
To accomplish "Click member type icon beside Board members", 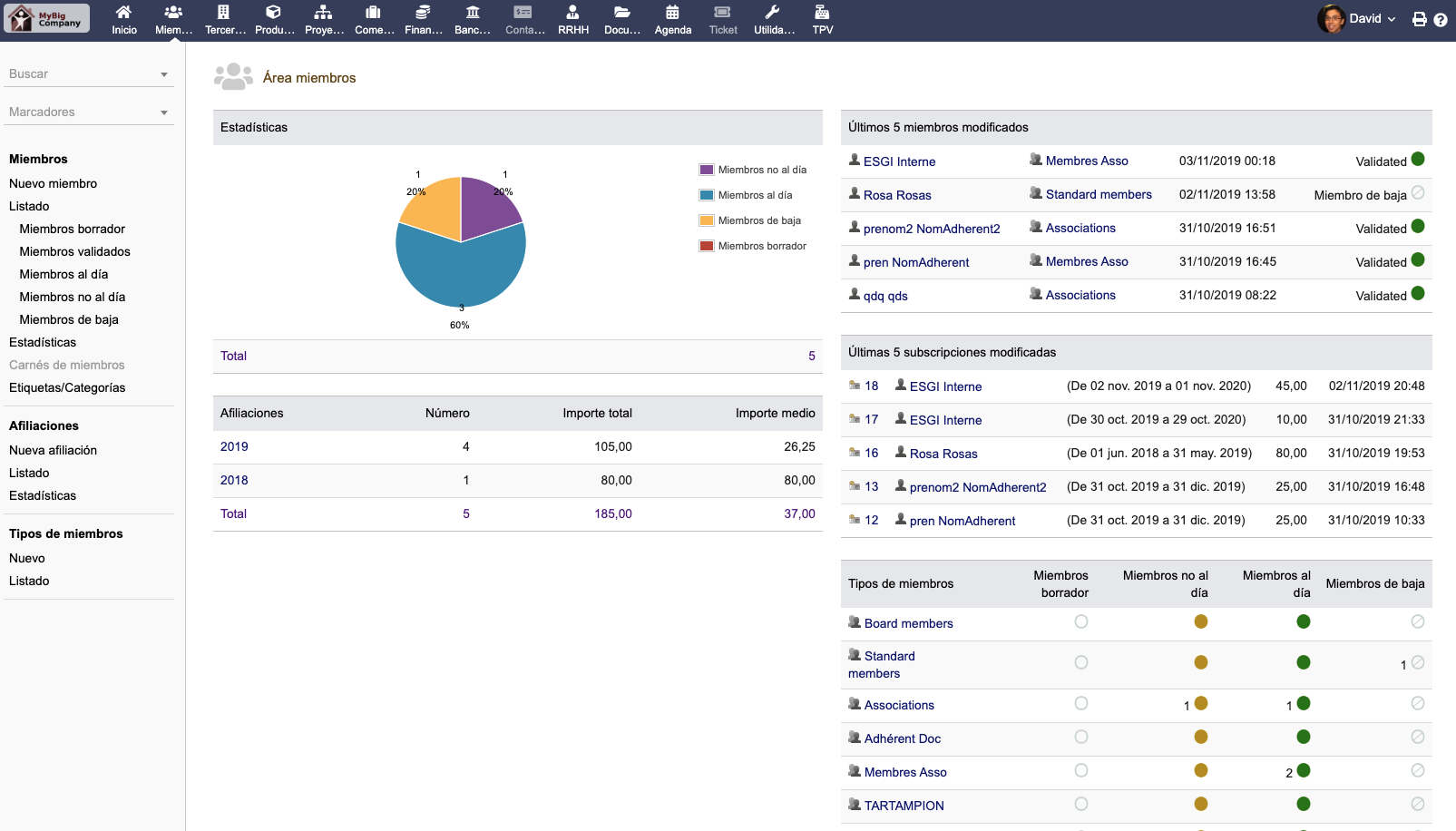I will pyautogui.click(x=855, y=622).
